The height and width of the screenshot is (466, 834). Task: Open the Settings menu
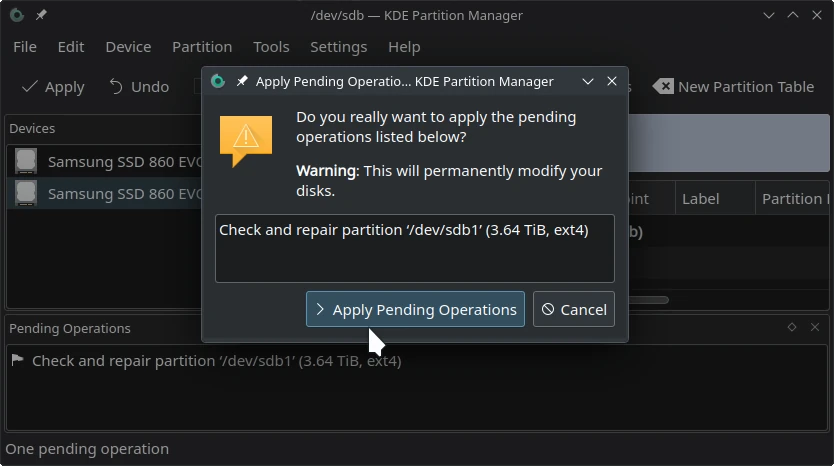click(x=339, y=47)
